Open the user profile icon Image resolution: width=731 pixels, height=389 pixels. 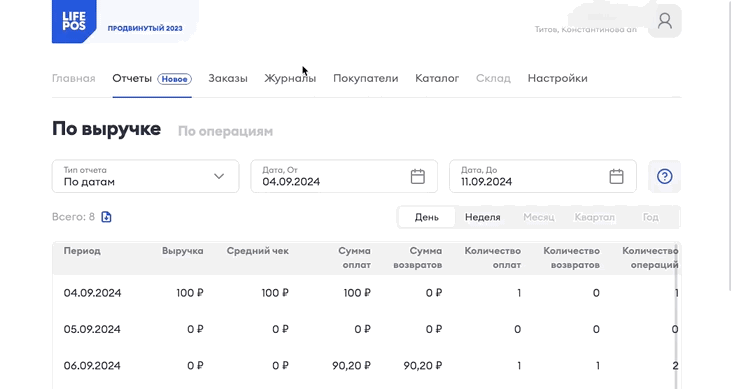coord(664,21)
